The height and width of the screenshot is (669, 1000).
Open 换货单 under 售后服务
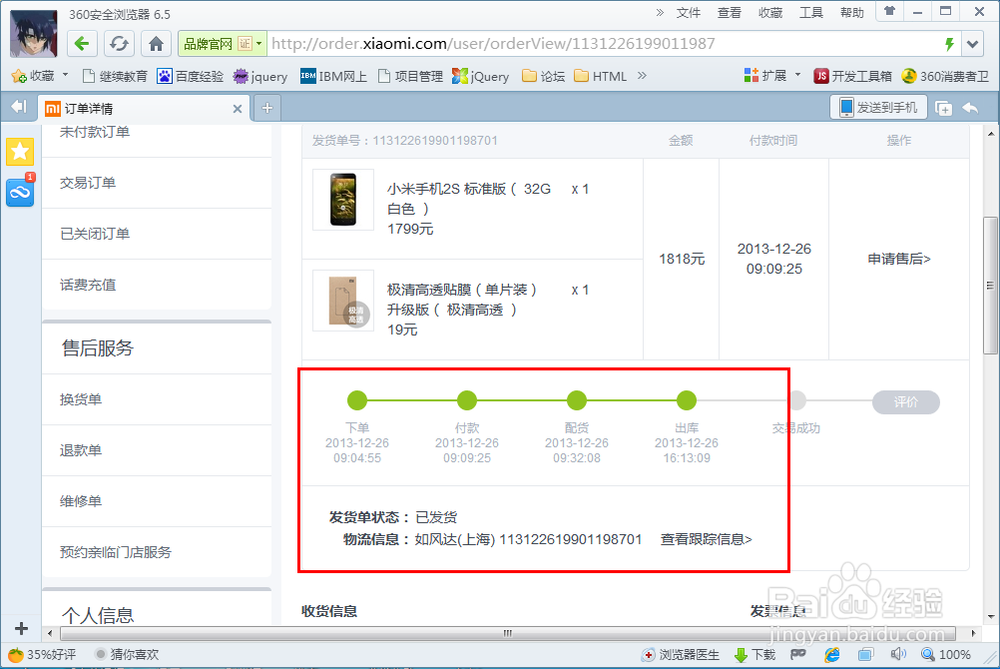tap(81, 399)
